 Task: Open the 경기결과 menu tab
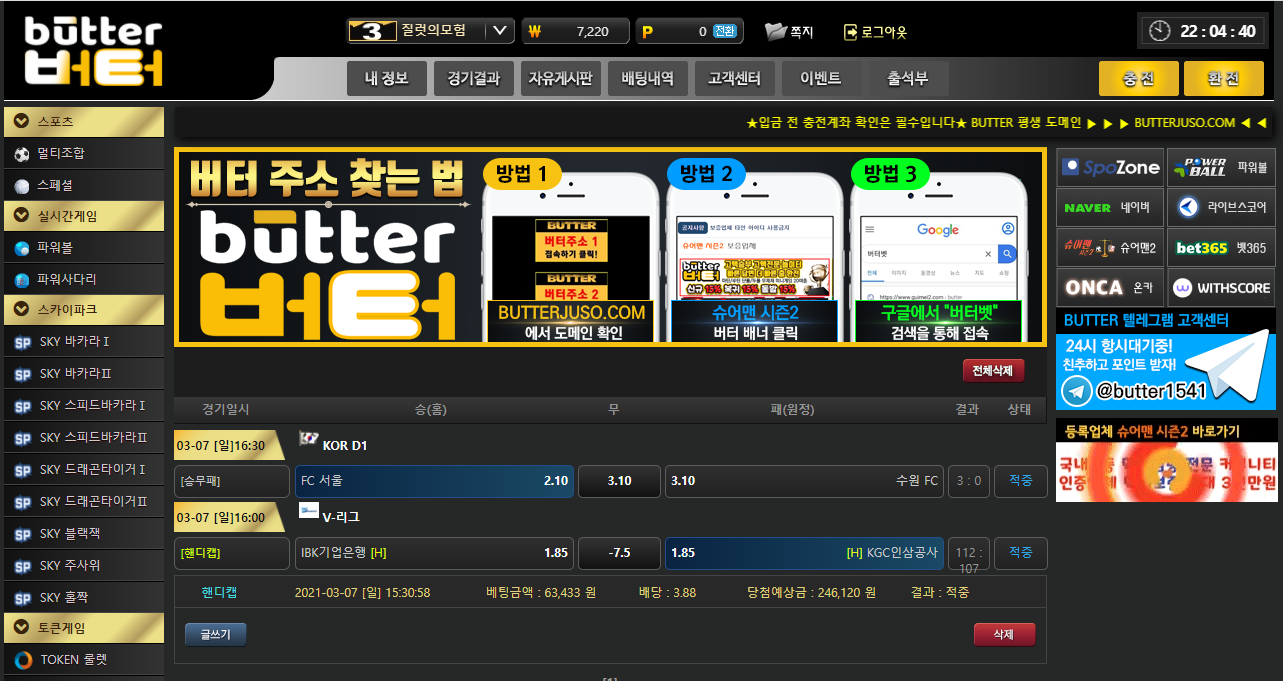(474, 79)
